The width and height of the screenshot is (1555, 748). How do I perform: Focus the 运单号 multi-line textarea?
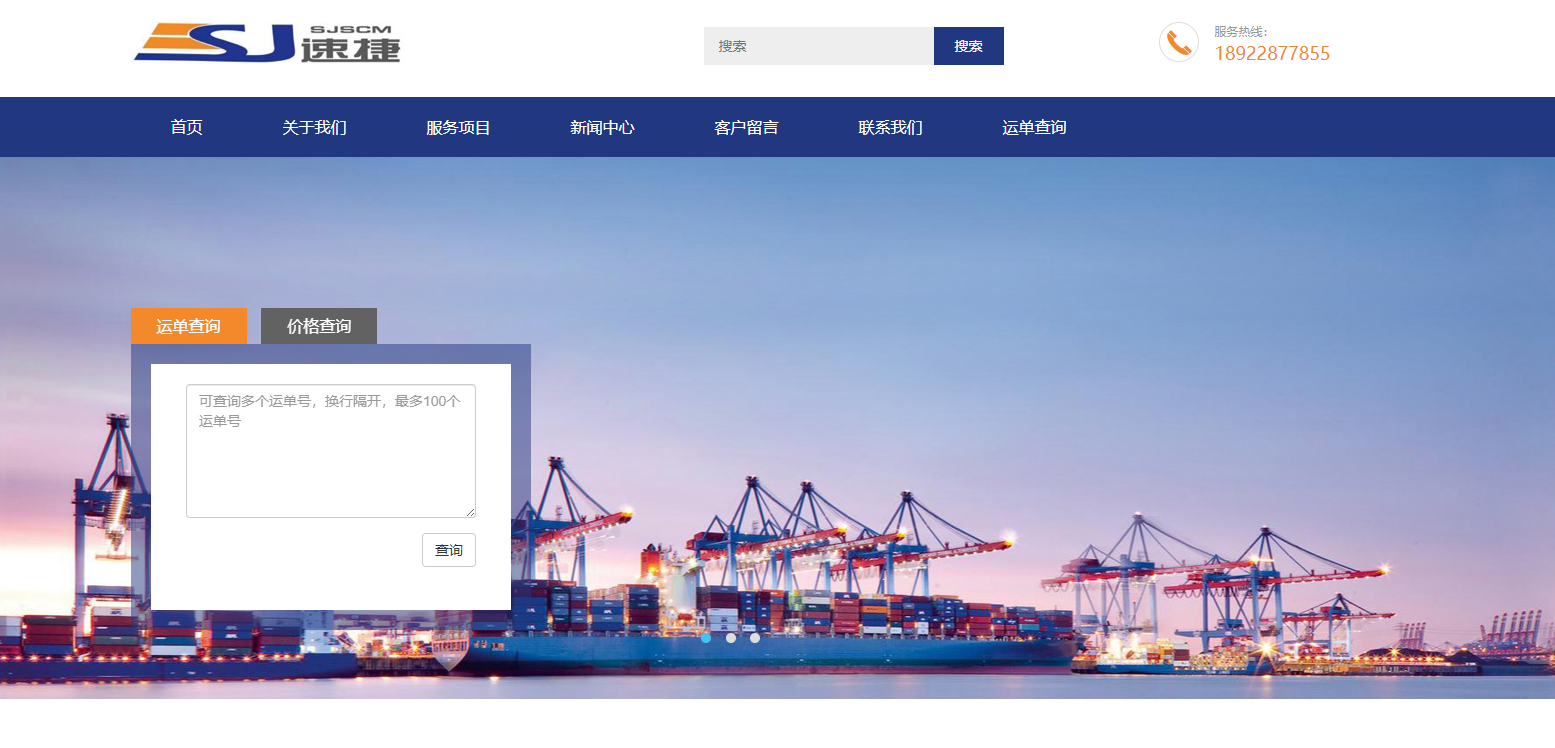pyautogui.click(x=331, y=451)
